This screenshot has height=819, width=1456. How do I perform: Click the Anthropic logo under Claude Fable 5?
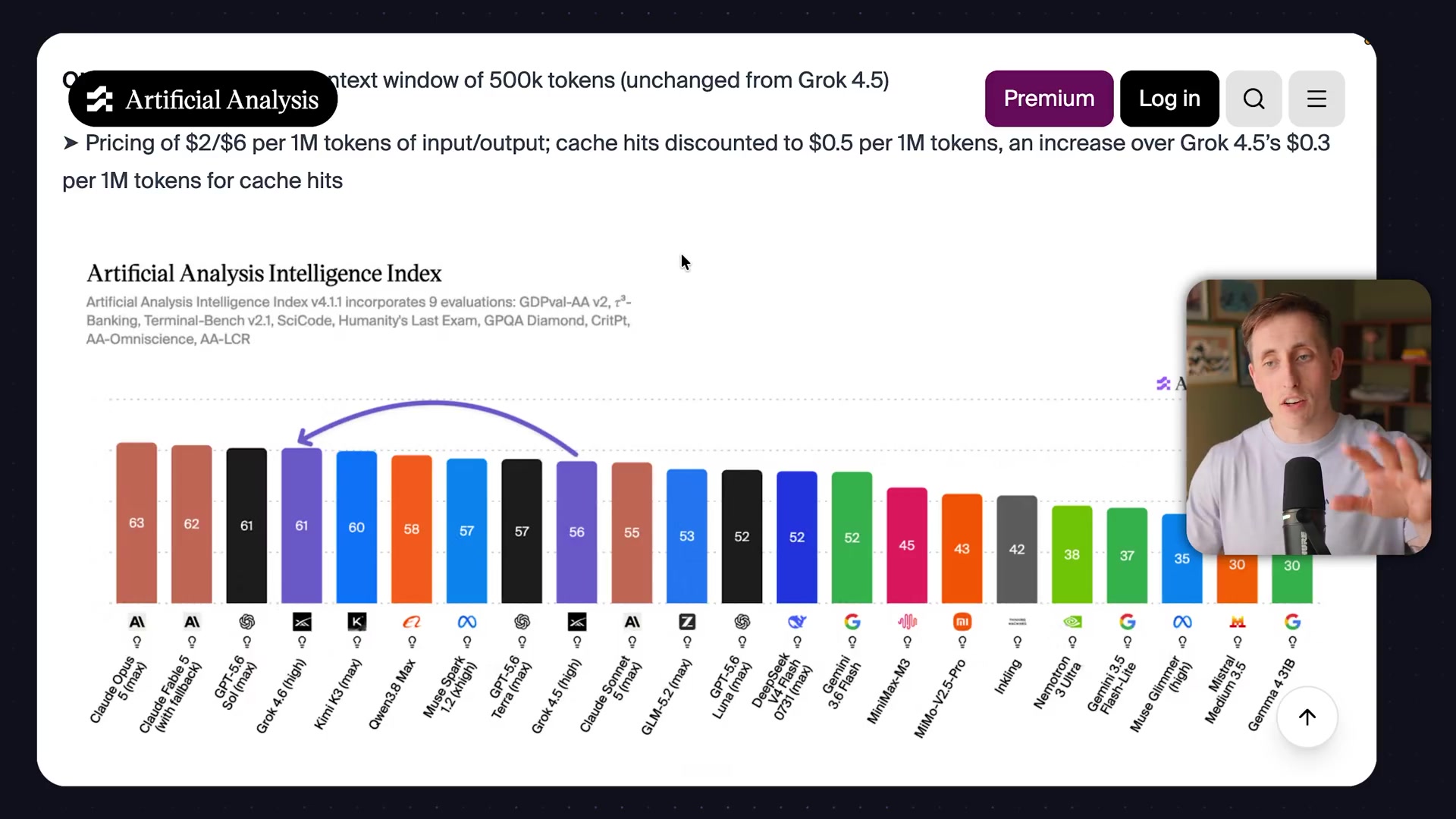192,622
